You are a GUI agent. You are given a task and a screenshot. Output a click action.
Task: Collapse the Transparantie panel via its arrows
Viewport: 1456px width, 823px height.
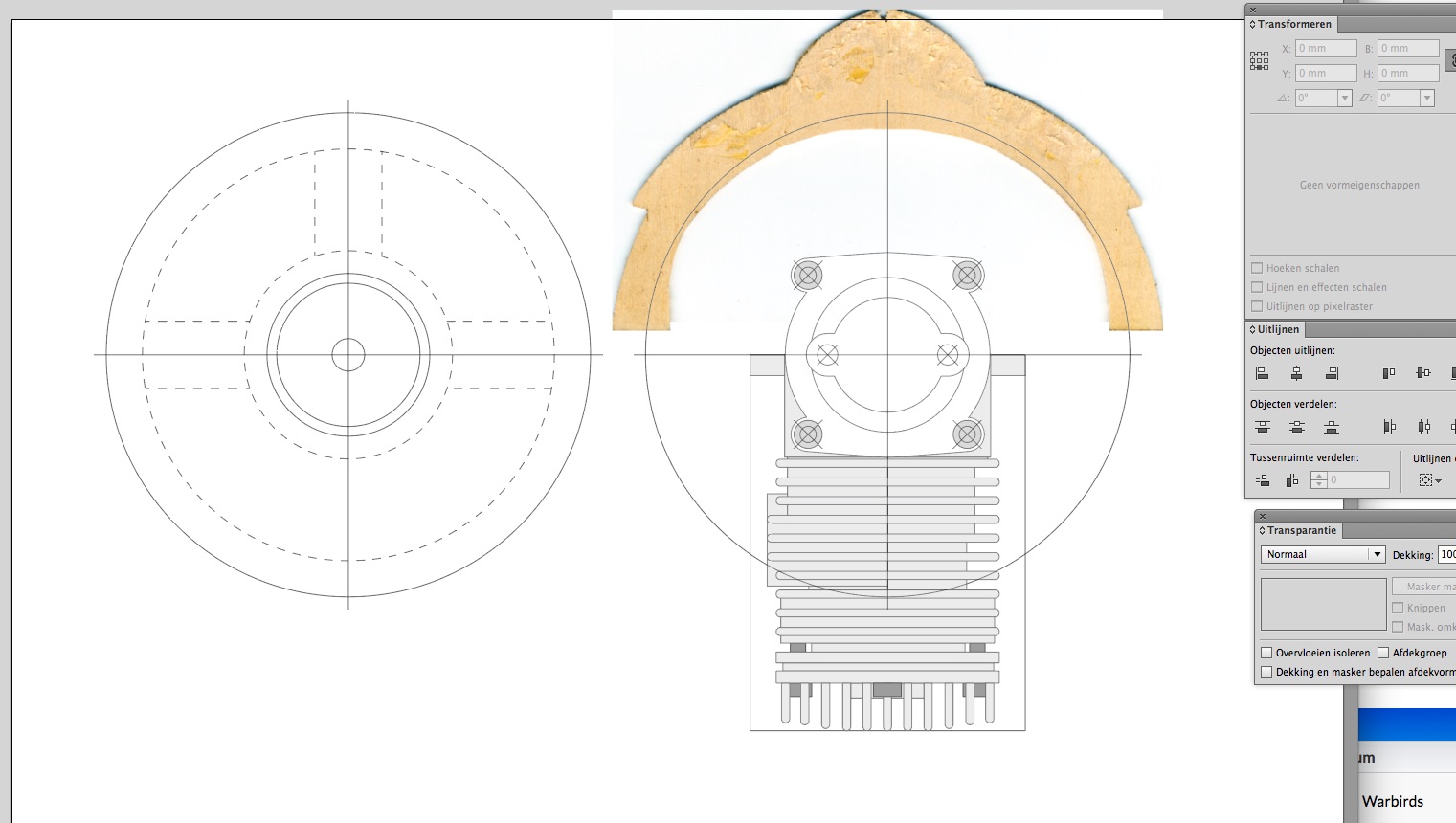[1262, 530]
